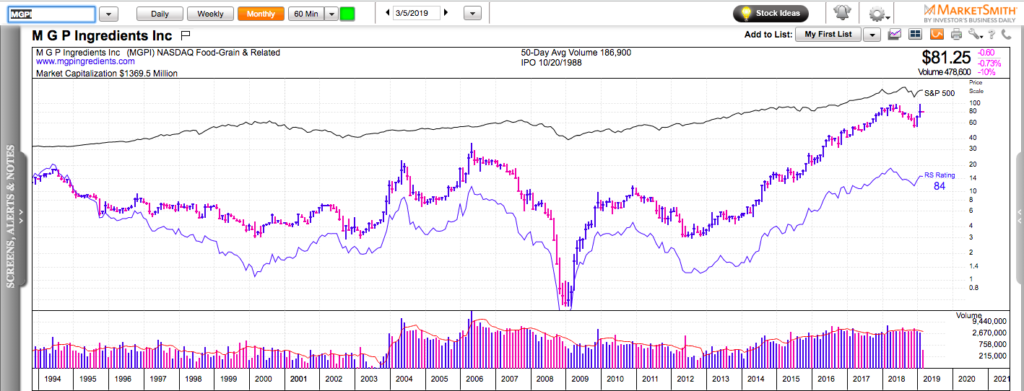The image size is (1024, 391).
Task: Click Market Capitalization $1369.5 Million text
Action: click(106, 74)
